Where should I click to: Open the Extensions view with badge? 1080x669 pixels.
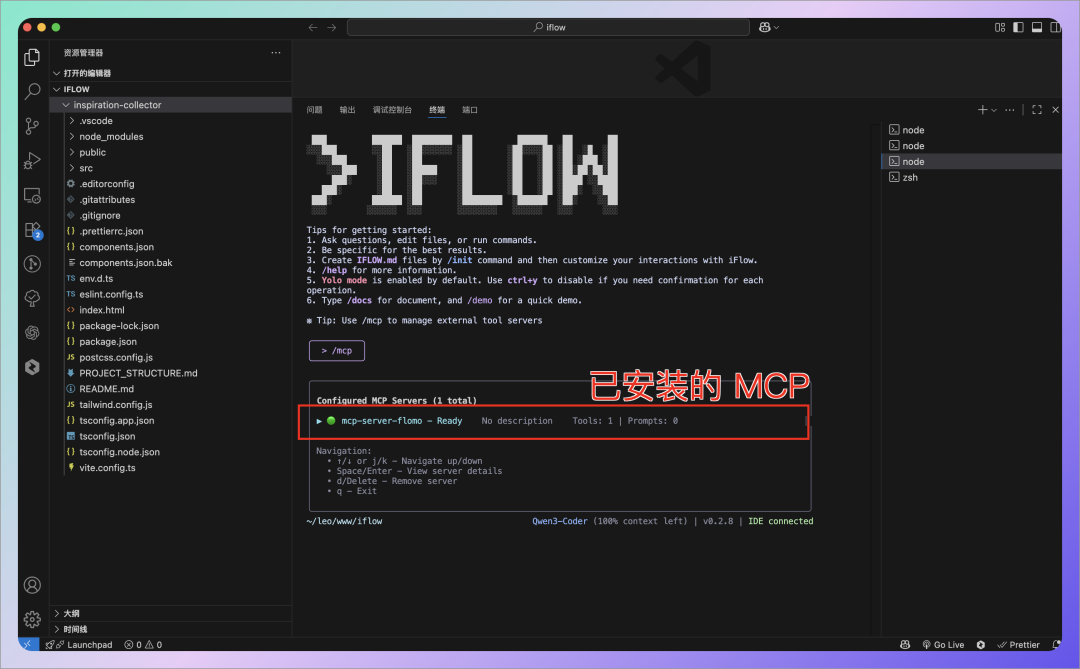(32, 230)
